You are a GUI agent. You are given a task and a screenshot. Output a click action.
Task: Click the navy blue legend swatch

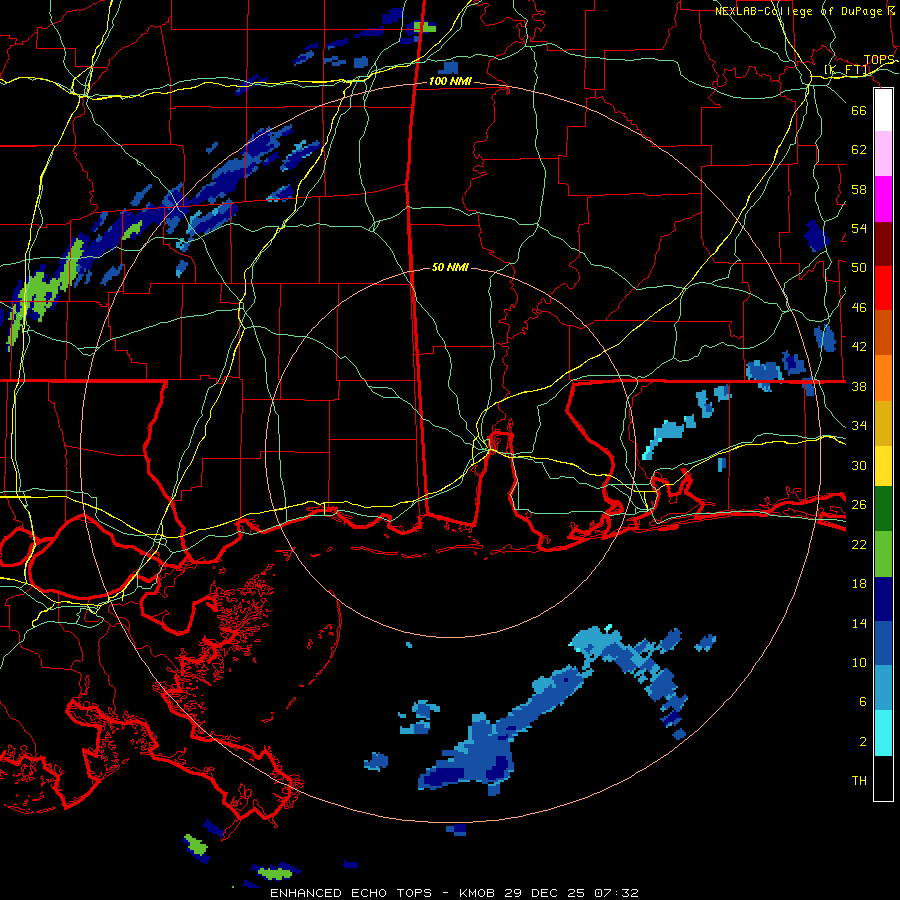tap(883, 599)
